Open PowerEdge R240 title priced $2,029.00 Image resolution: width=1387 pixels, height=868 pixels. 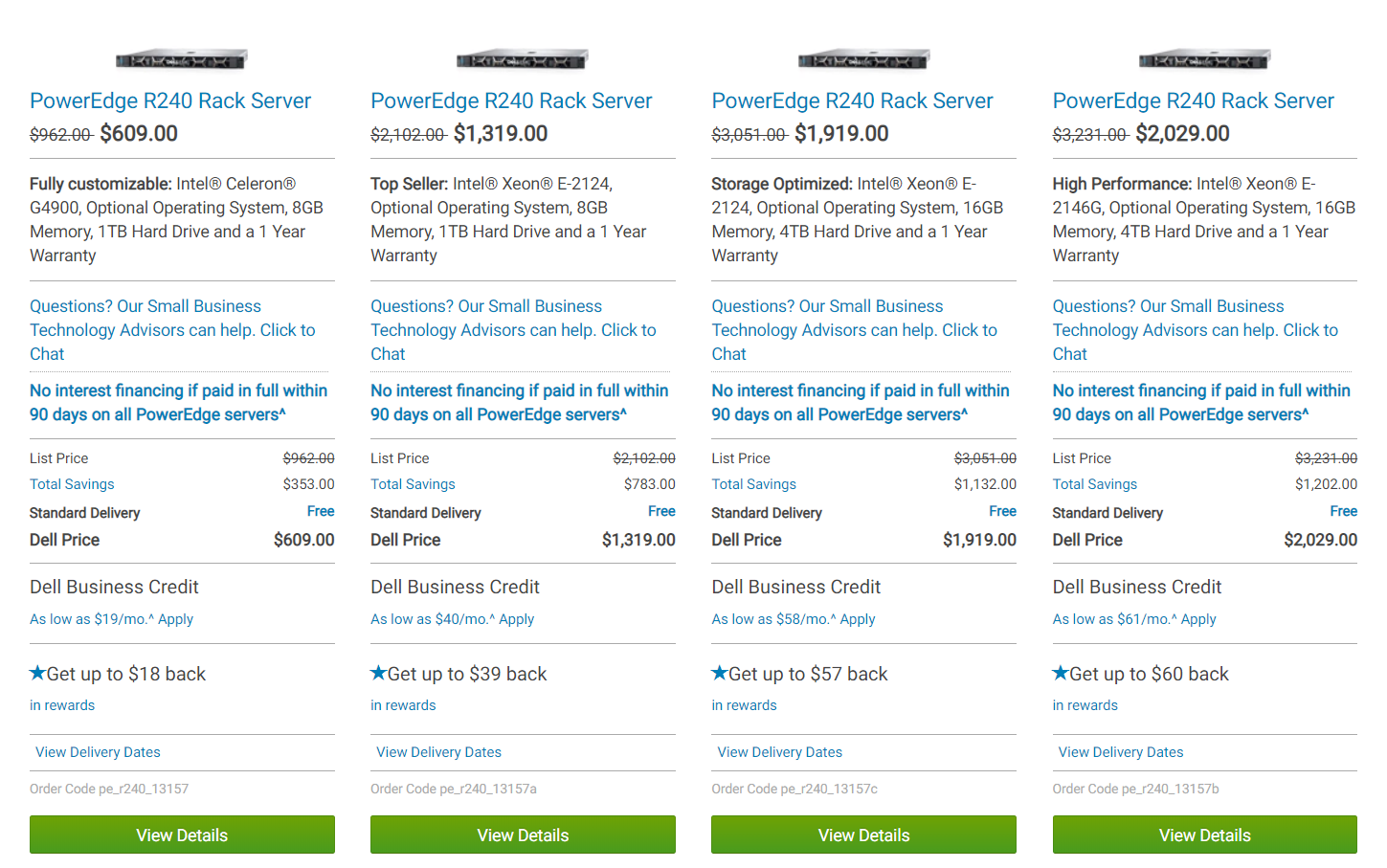[1193, 100]
